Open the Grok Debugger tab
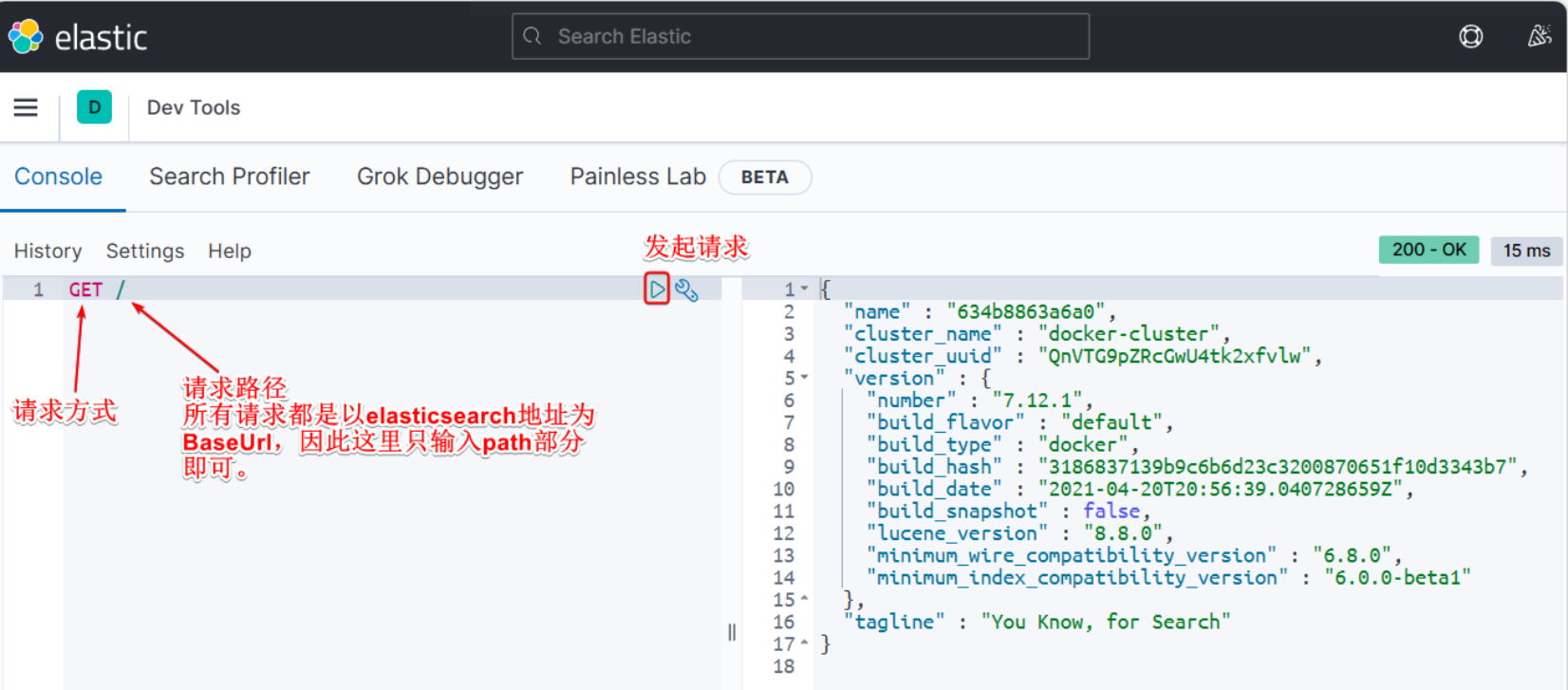Viewport: 1568px width, 690px height. tap(439, 177)
